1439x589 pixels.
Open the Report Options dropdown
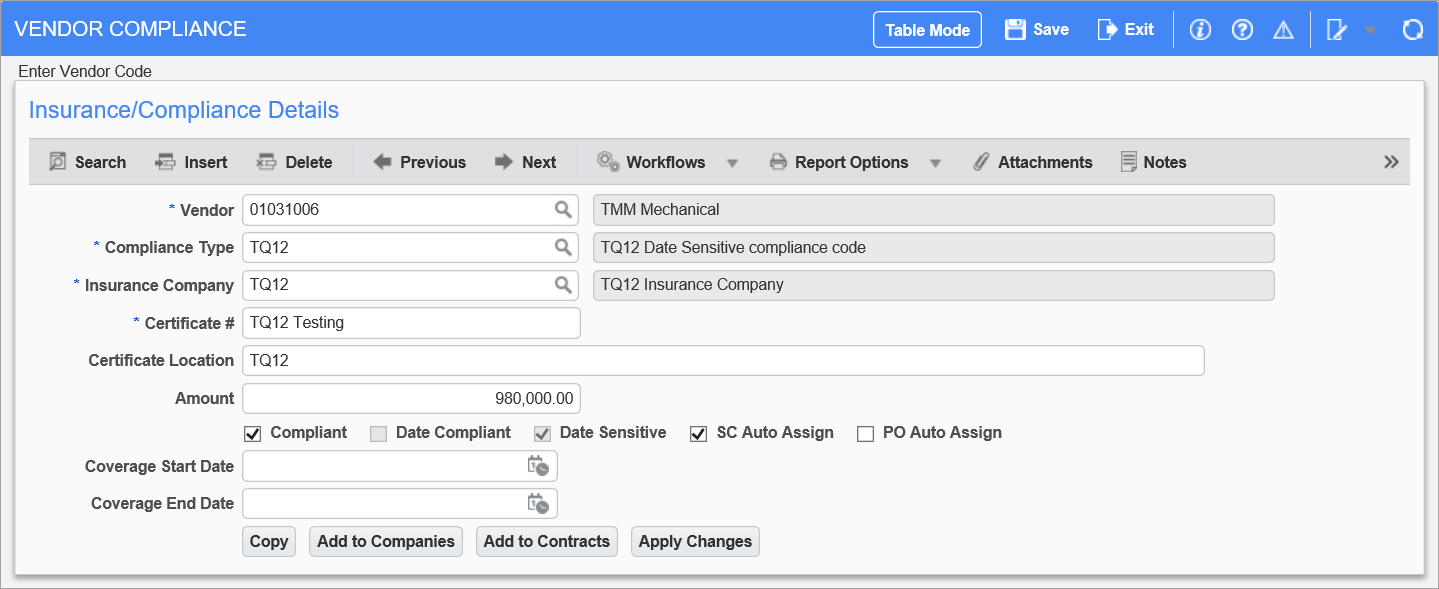[936, 162]
